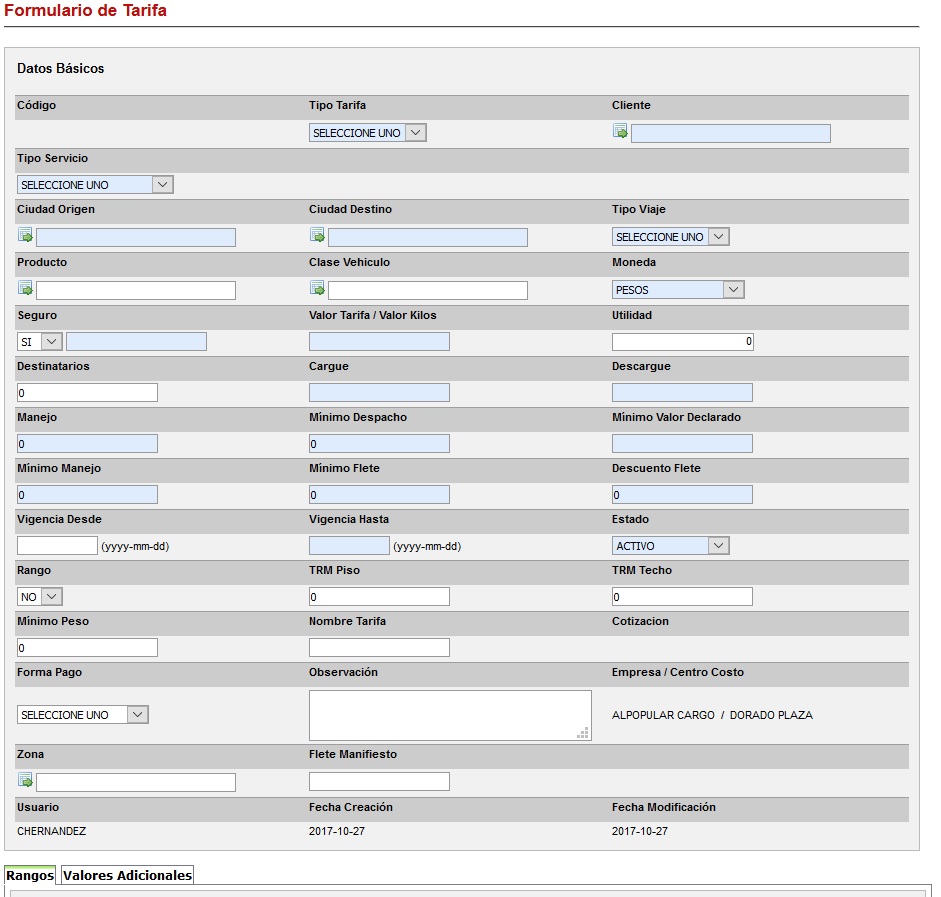This screenshot has height=897, width=941.
Task: Select the Rangos tab
Action: 30,876
